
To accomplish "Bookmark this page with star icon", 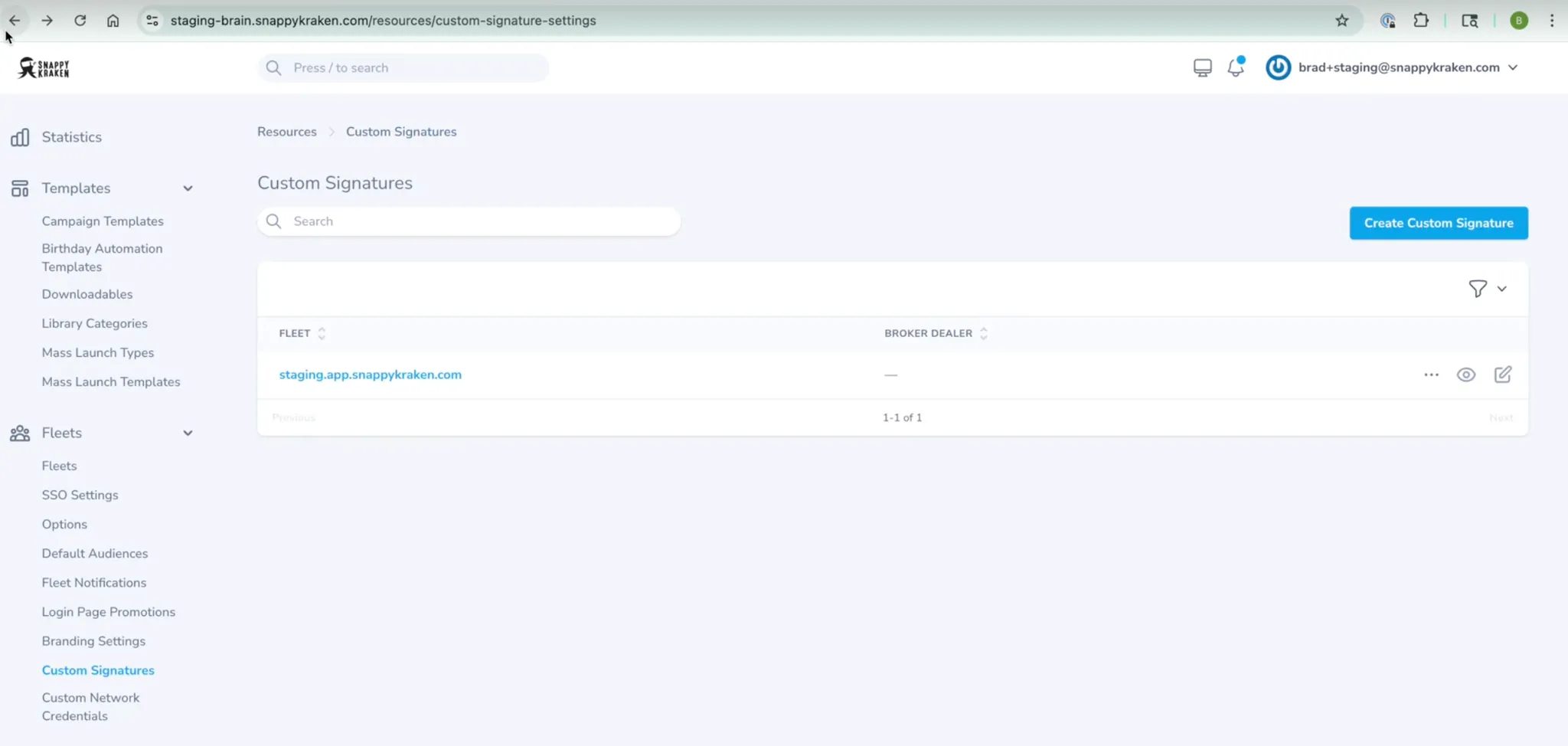I will (1342, 21).
